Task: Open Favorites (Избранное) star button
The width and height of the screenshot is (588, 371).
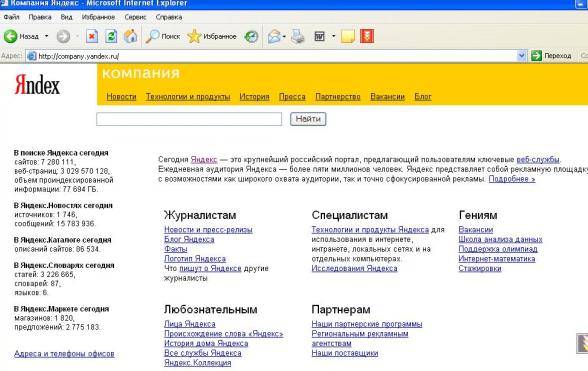Action: (212, 36)
